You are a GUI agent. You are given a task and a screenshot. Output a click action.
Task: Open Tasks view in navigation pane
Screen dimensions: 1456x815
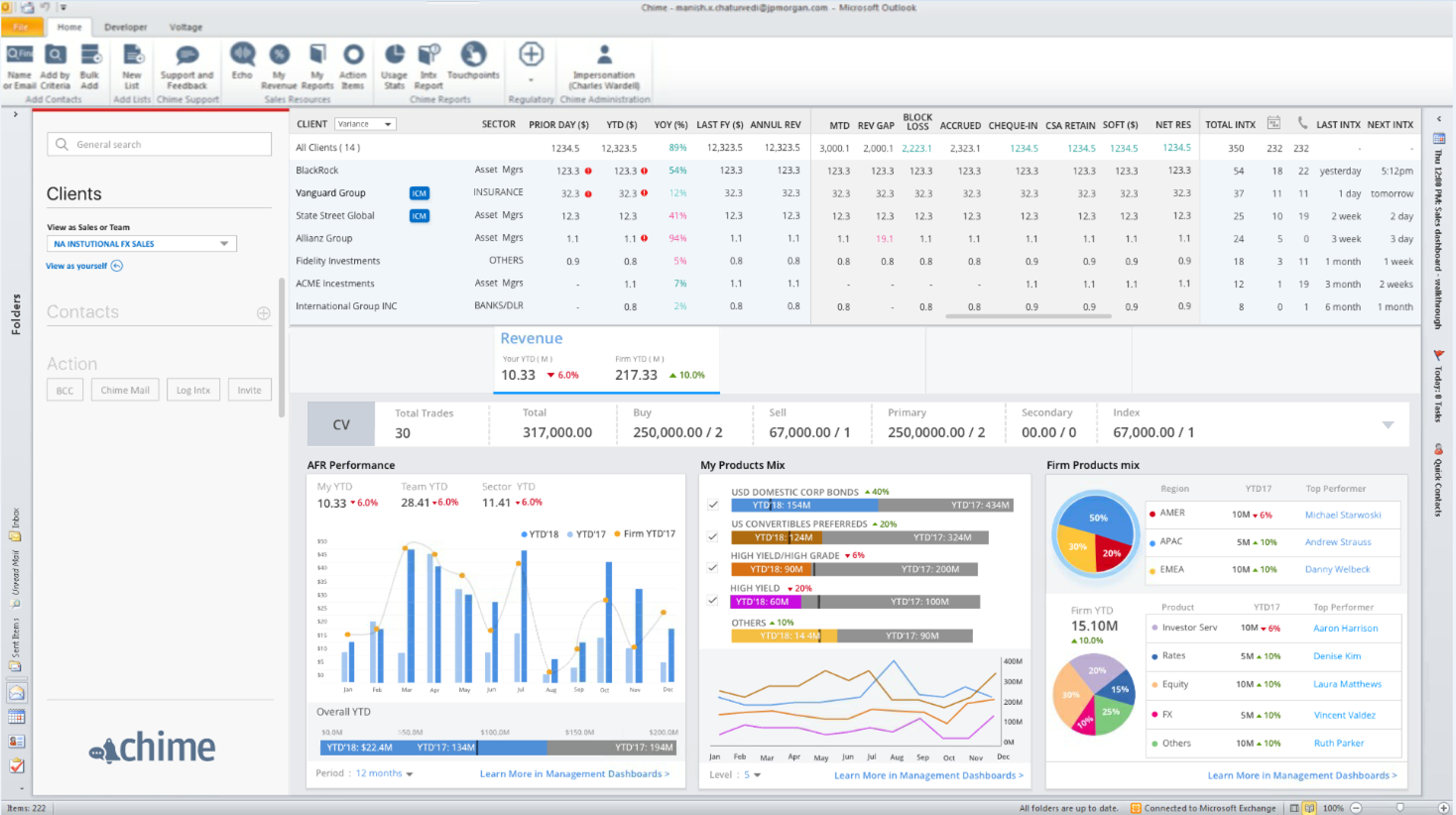[x=17, y=765]
